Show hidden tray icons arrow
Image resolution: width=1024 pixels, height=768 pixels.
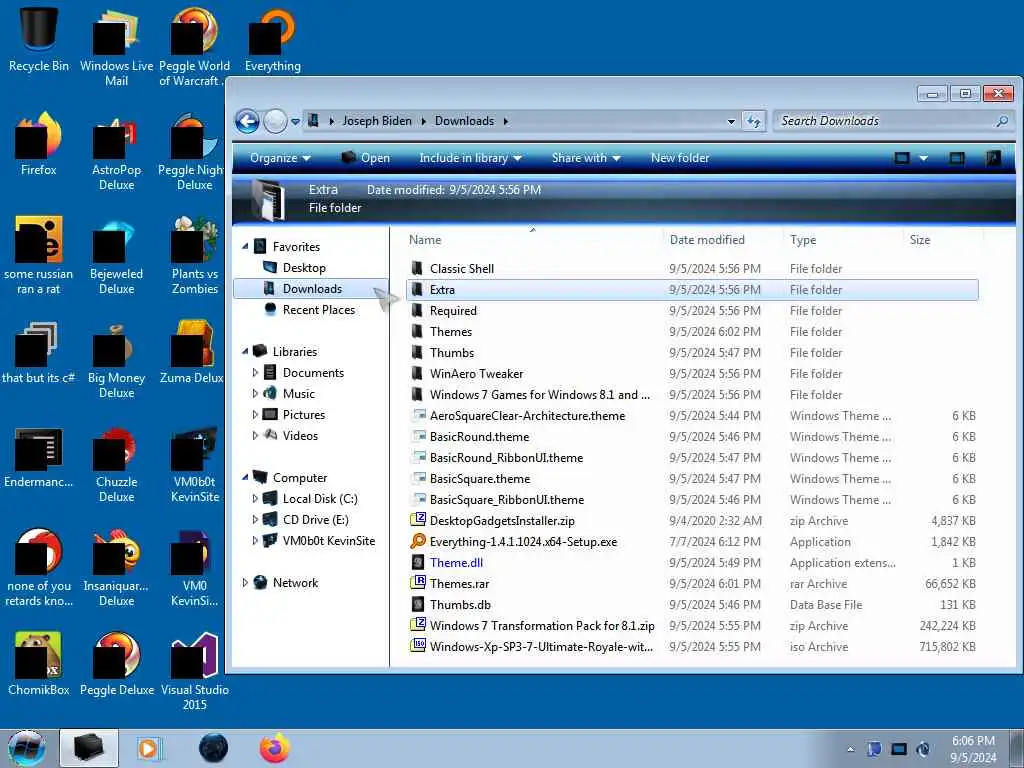(x=850, y=749)
